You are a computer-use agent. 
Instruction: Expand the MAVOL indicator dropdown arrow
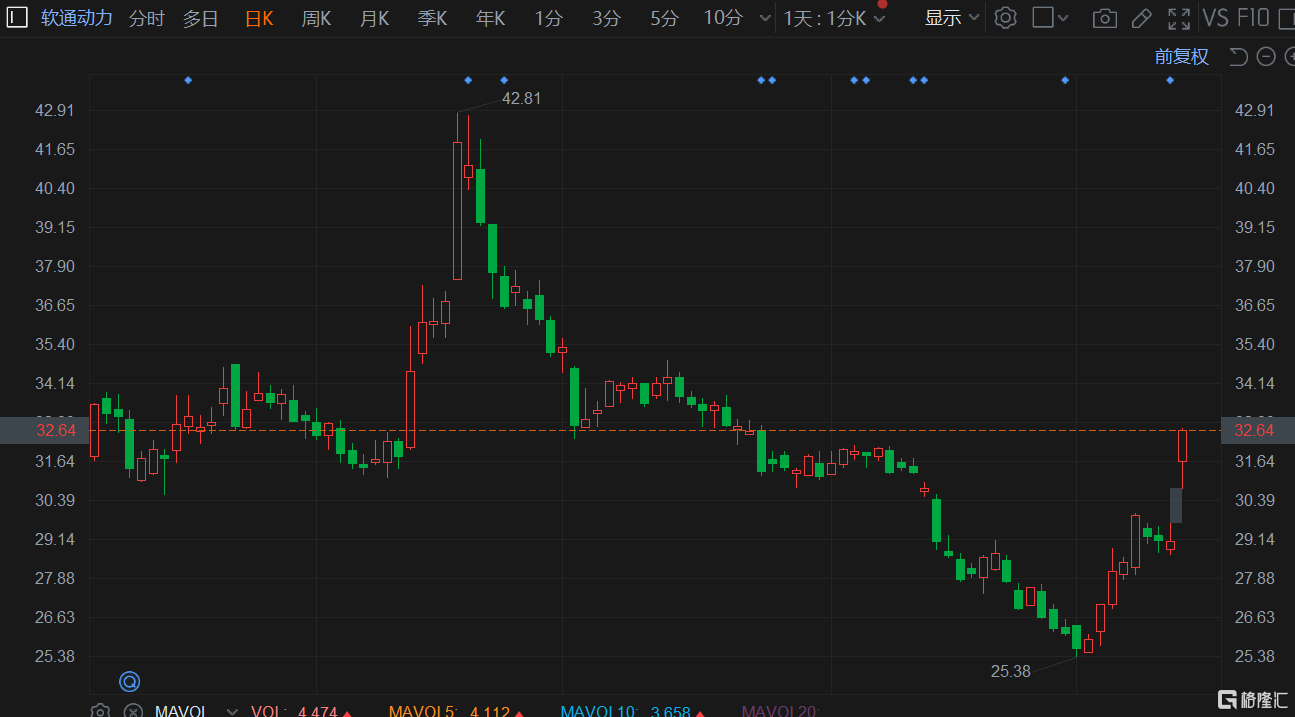pyautogui.click(x=233, y=712)
